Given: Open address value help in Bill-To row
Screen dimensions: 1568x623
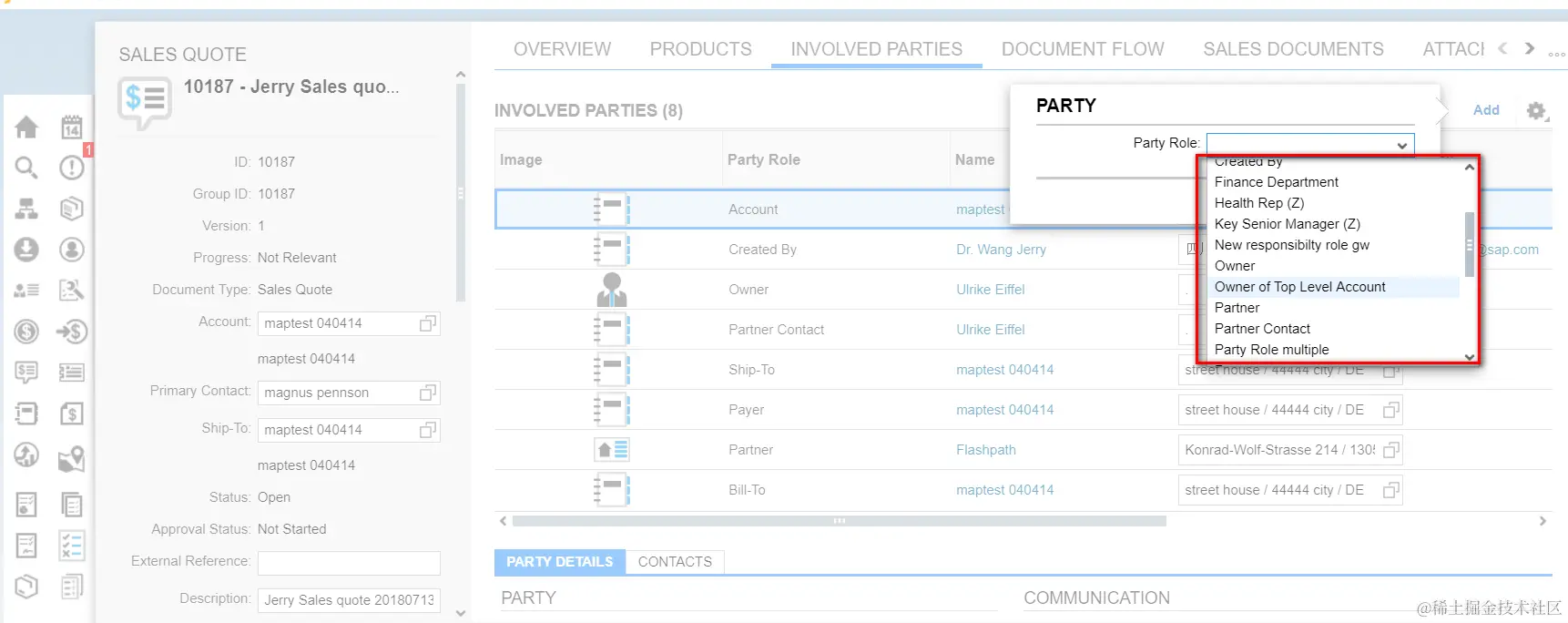Looking at the screenshot, I should (x=1390, y=490).
